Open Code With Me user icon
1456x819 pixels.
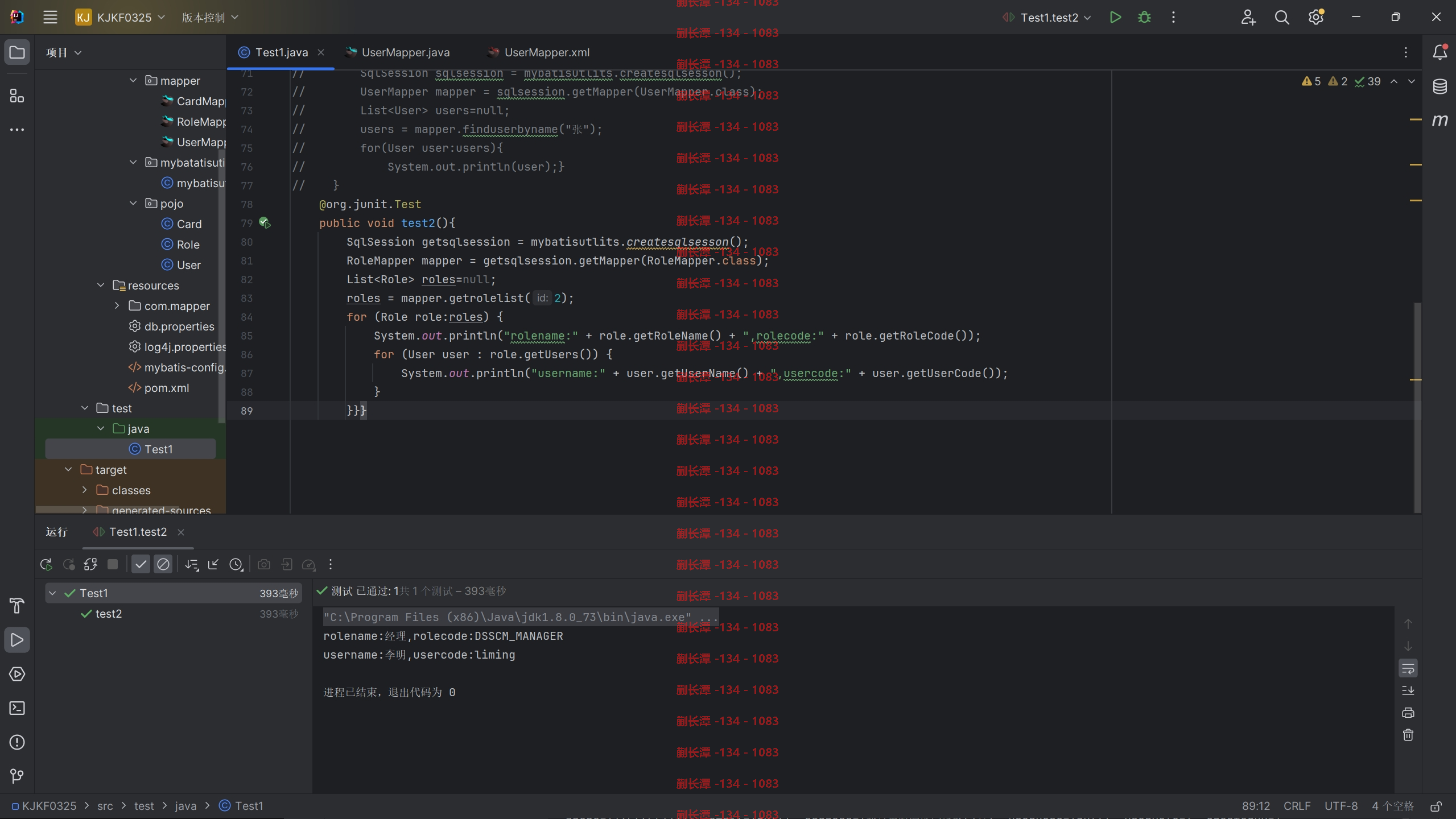[x=1248, y=17]
